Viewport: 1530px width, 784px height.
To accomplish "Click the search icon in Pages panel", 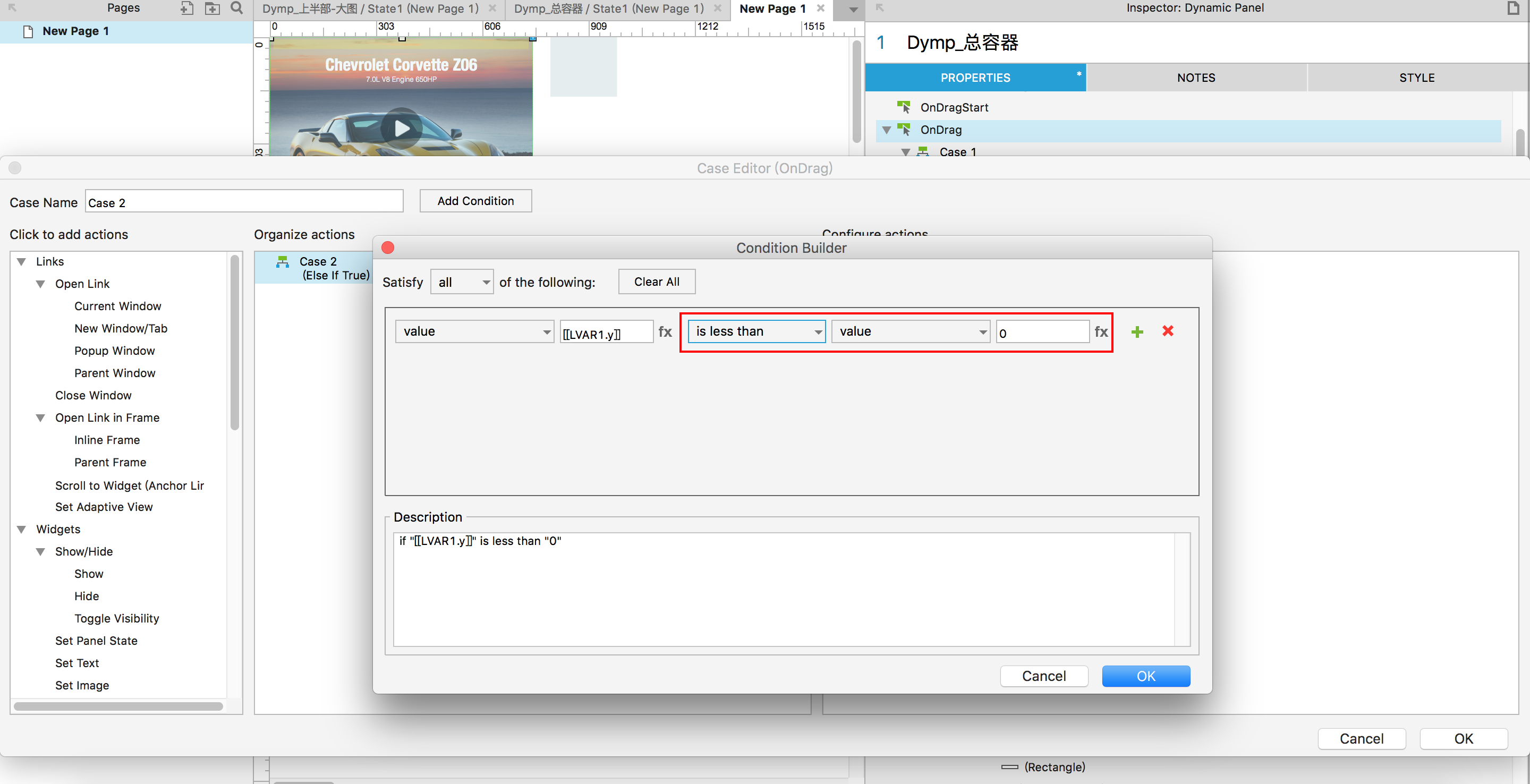I will tap(236, 8).
